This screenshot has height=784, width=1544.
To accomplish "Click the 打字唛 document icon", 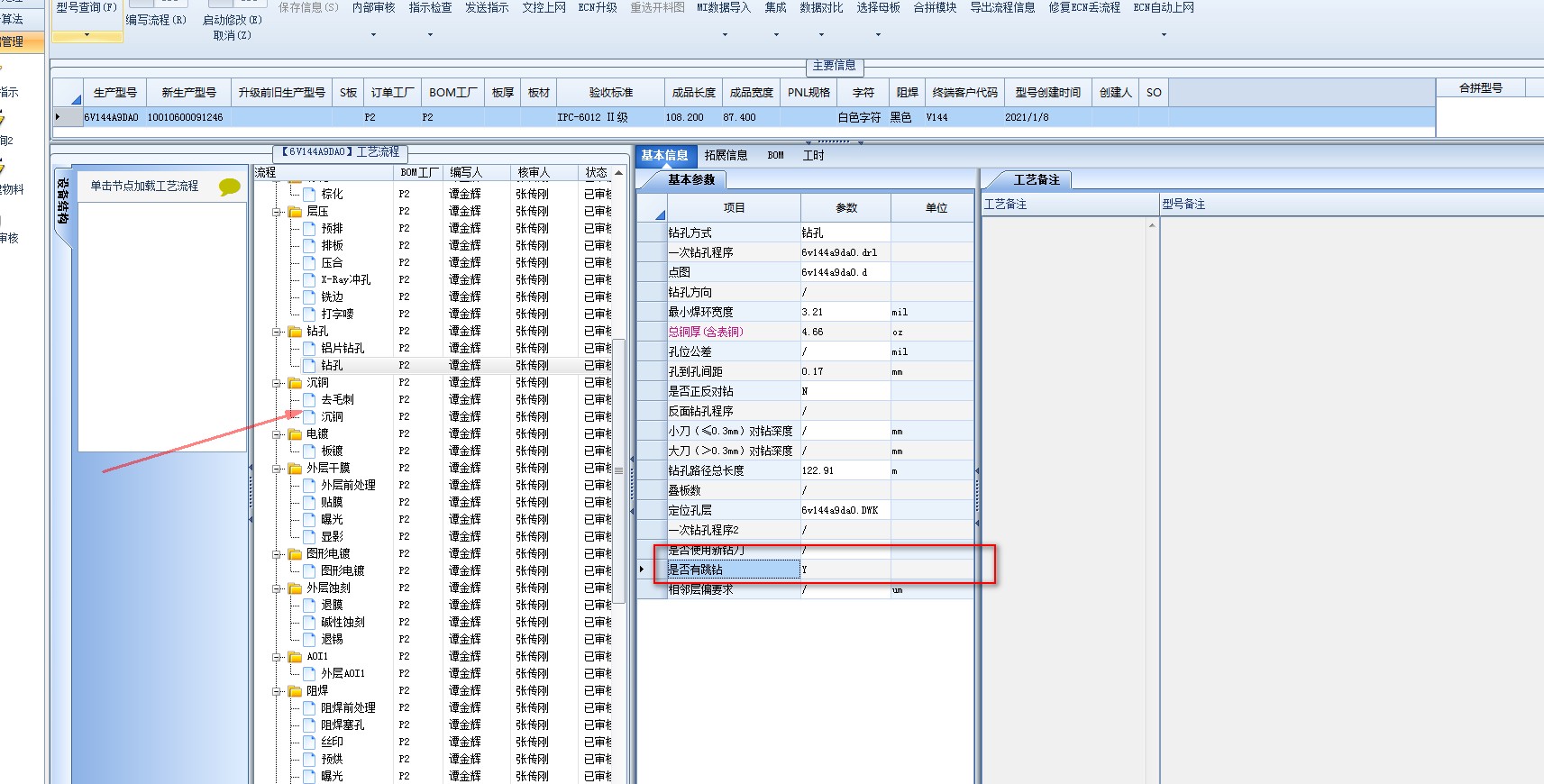I will [310, 314].
